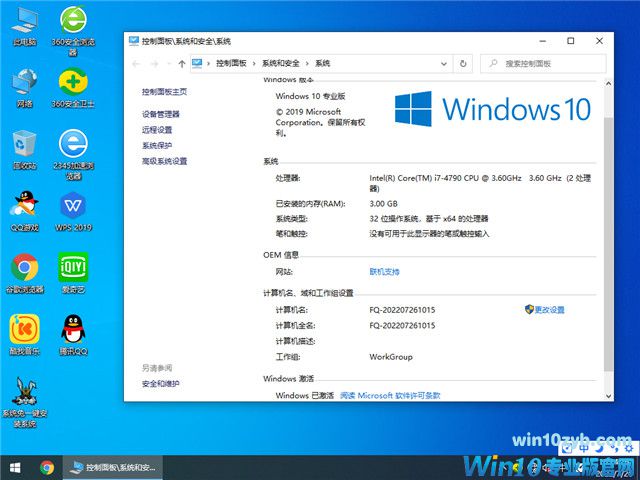Click 更改设置 change settings shield link
The width and height of the screenshot is (640, 480).
[544, 310]
